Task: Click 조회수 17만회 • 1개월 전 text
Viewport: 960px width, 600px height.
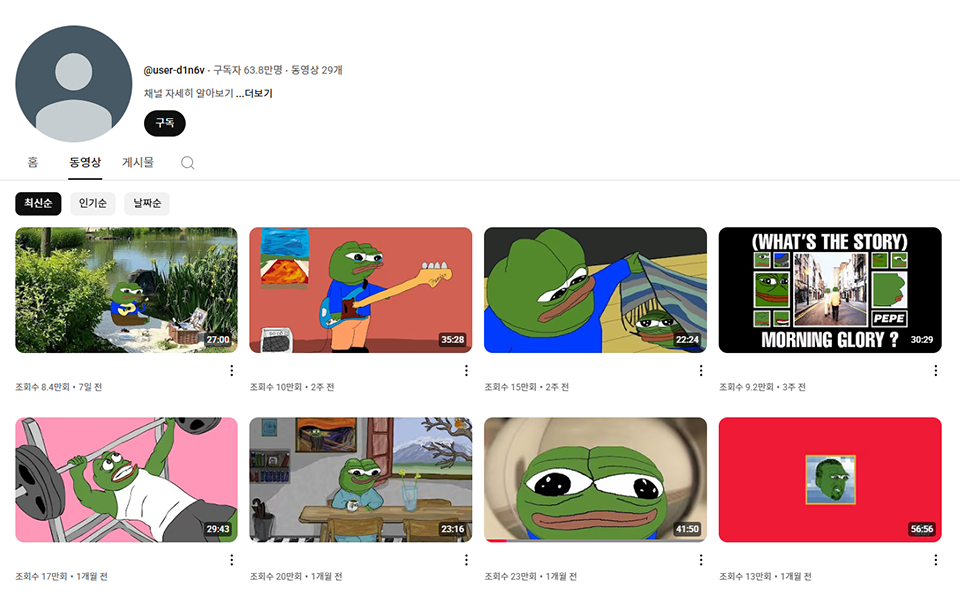Action: click(x=61, y=576)
